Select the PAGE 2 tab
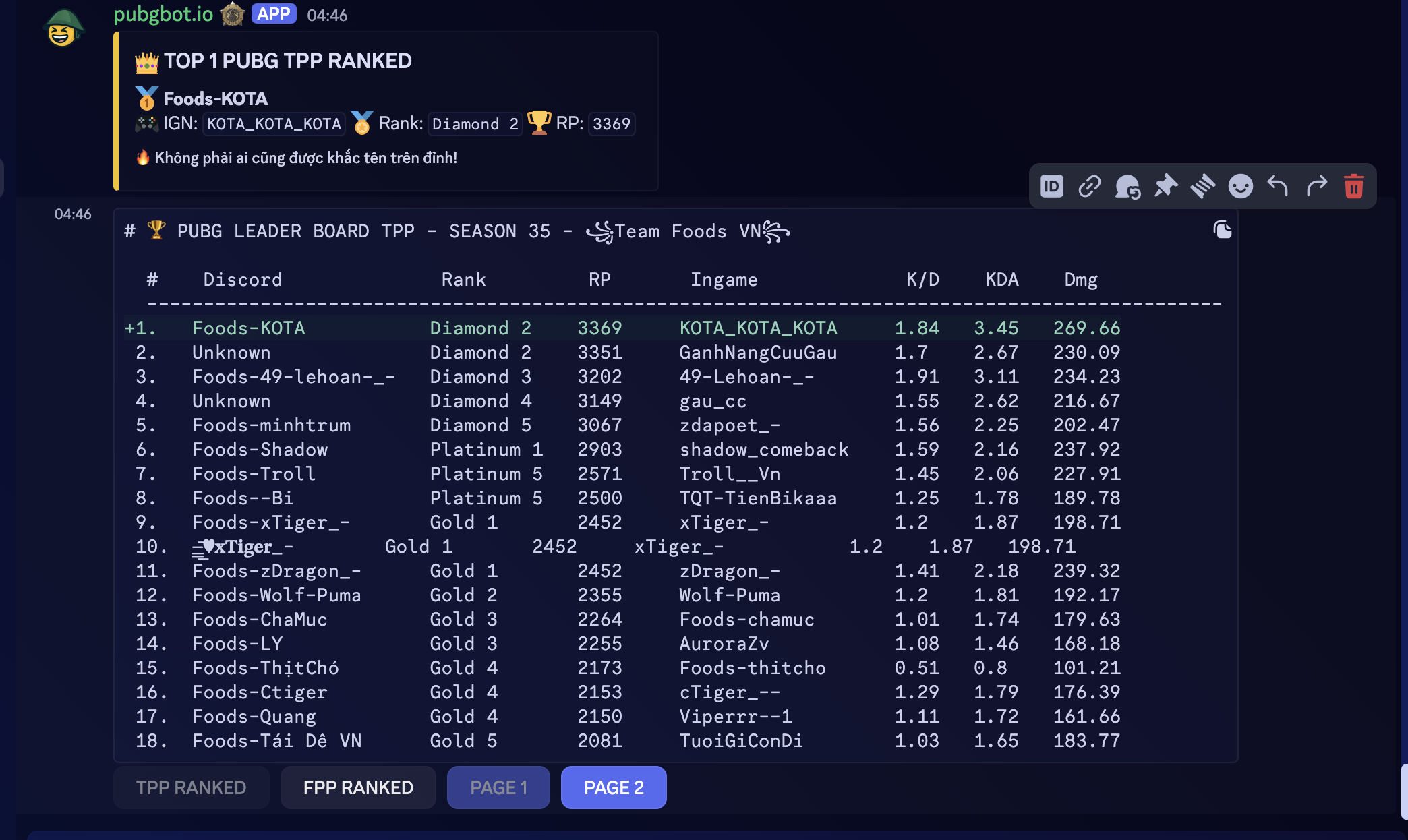 (x=613, y=787)
